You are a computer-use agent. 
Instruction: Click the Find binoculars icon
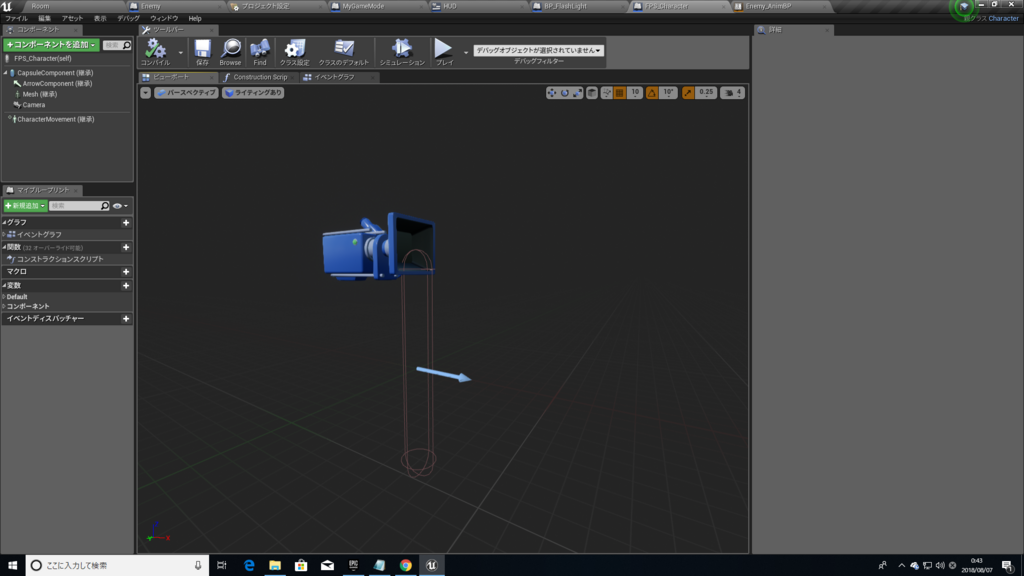(260, 52)
